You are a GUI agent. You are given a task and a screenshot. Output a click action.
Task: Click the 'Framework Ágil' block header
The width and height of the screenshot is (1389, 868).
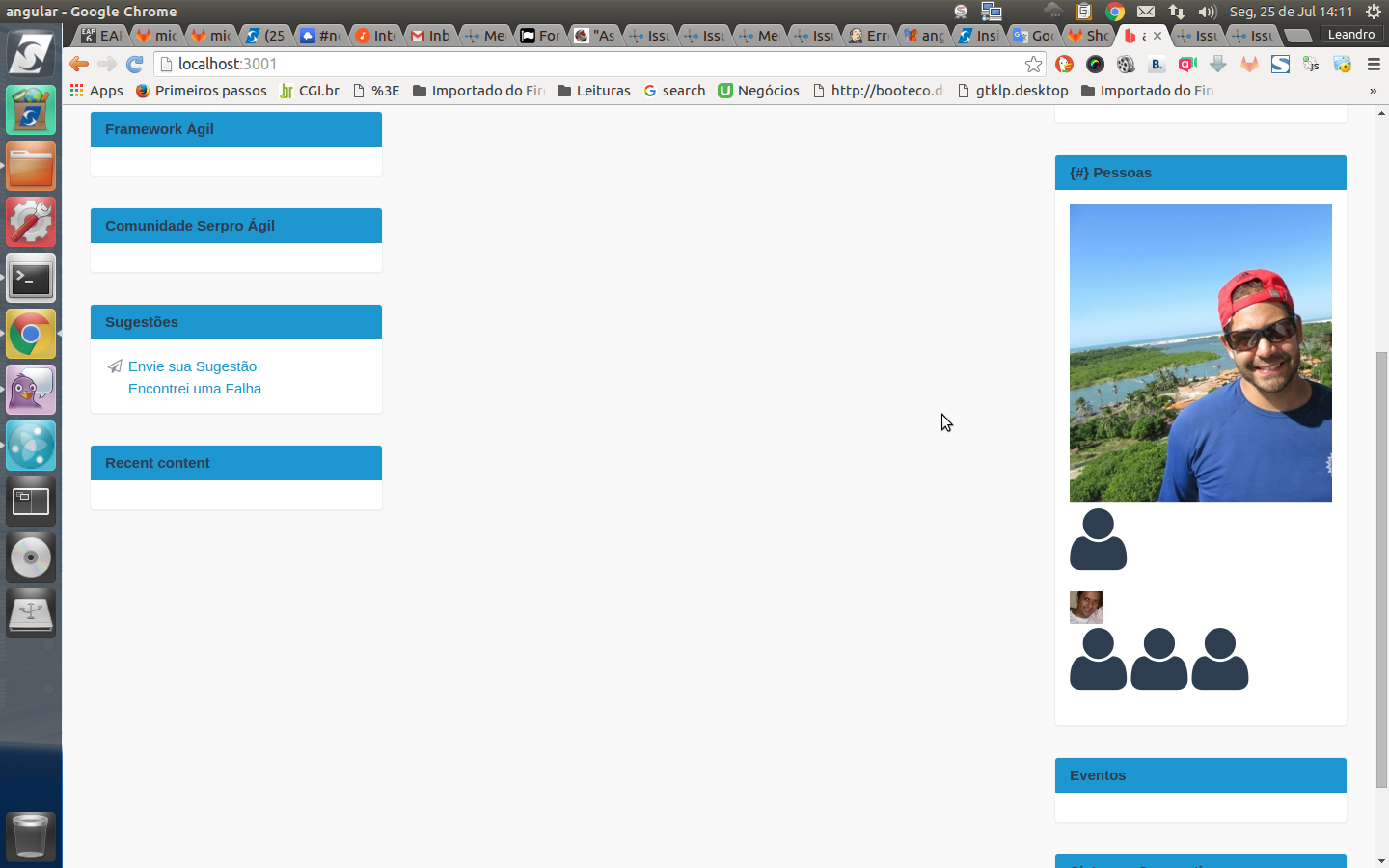coord(236,129)
